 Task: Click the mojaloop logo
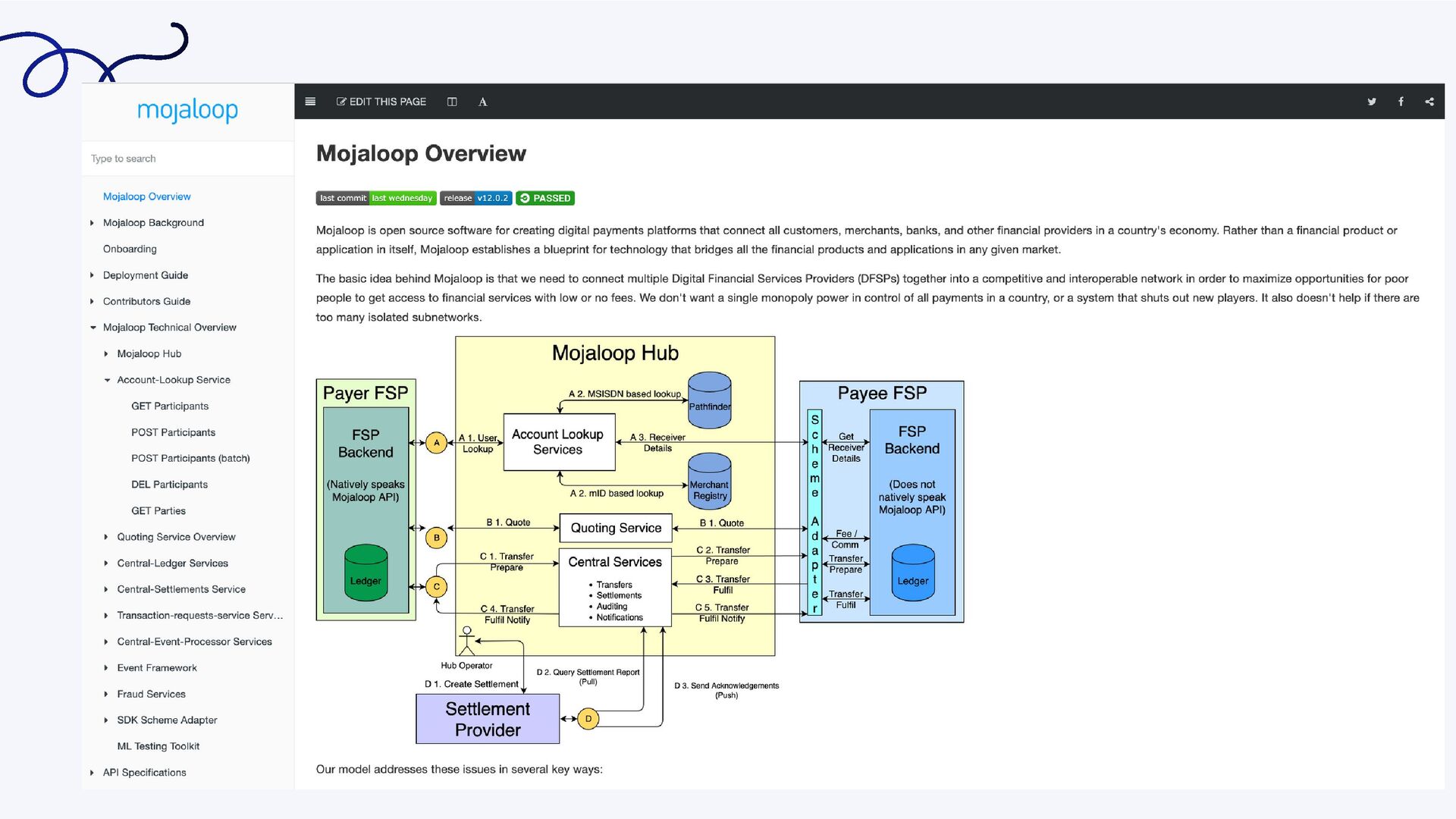187,111
